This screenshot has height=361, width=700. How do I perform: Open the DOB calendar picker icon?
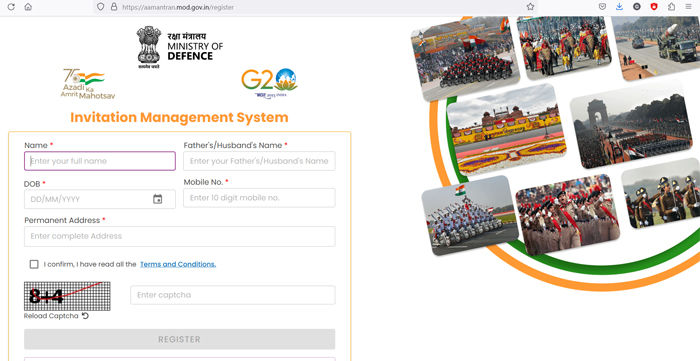tap(158, 199)
